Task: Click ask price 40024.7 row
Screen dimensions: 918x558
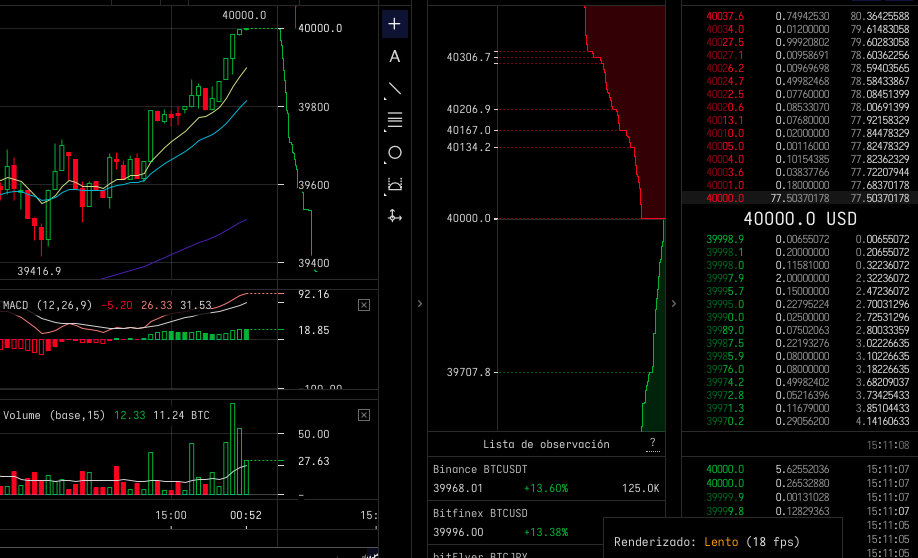Action: click(x=799, y=81)
